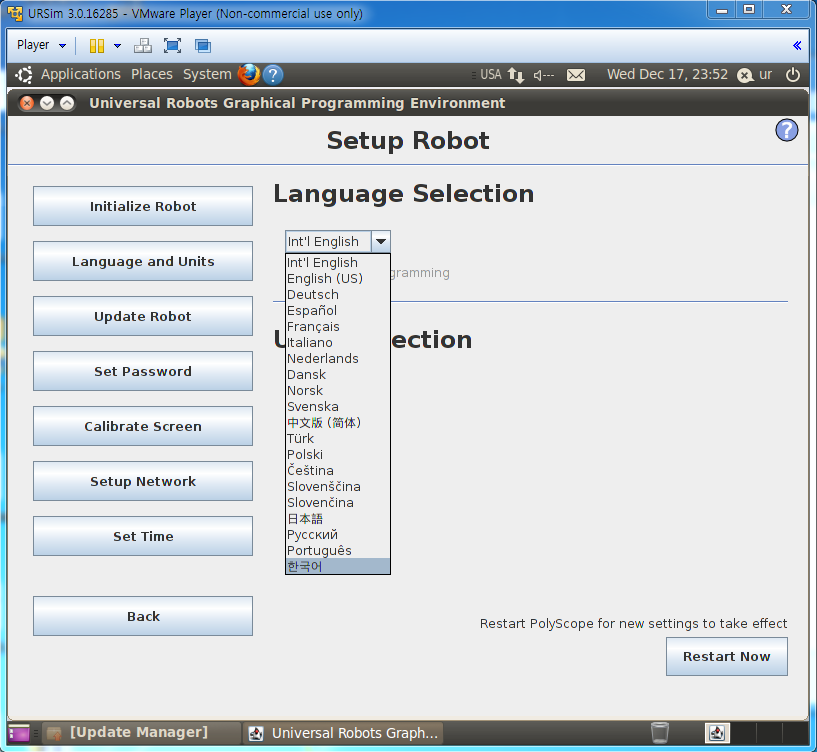Click Set Time button
The height and width of the screenshot is (752, 817).
click(x=143, y=536)
